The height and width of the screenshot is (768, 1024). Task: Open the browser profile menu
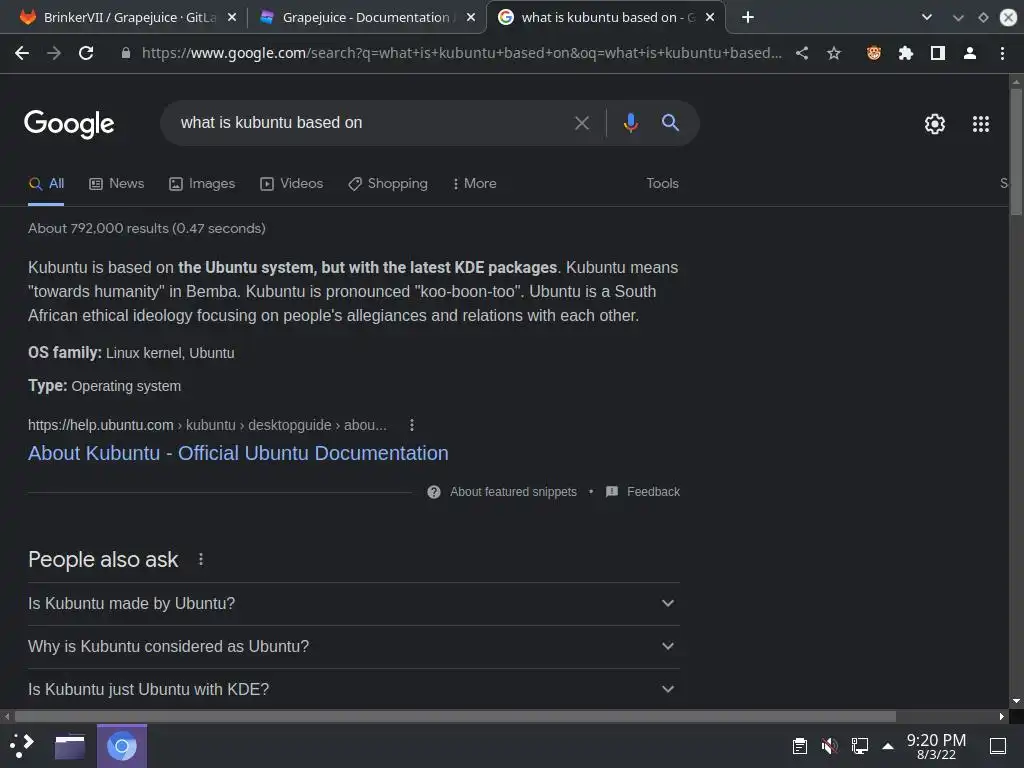[970, 53]
